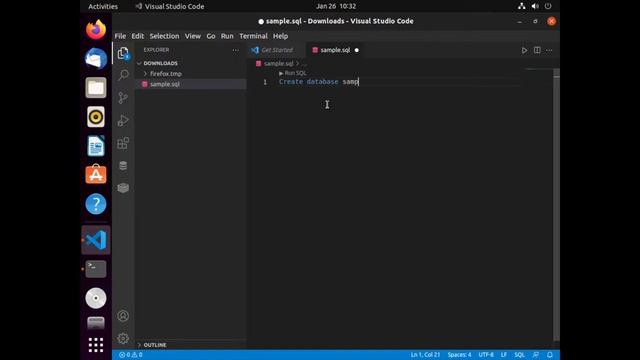
Task: Open Terminal from the dock
Action: click(96, 269)
